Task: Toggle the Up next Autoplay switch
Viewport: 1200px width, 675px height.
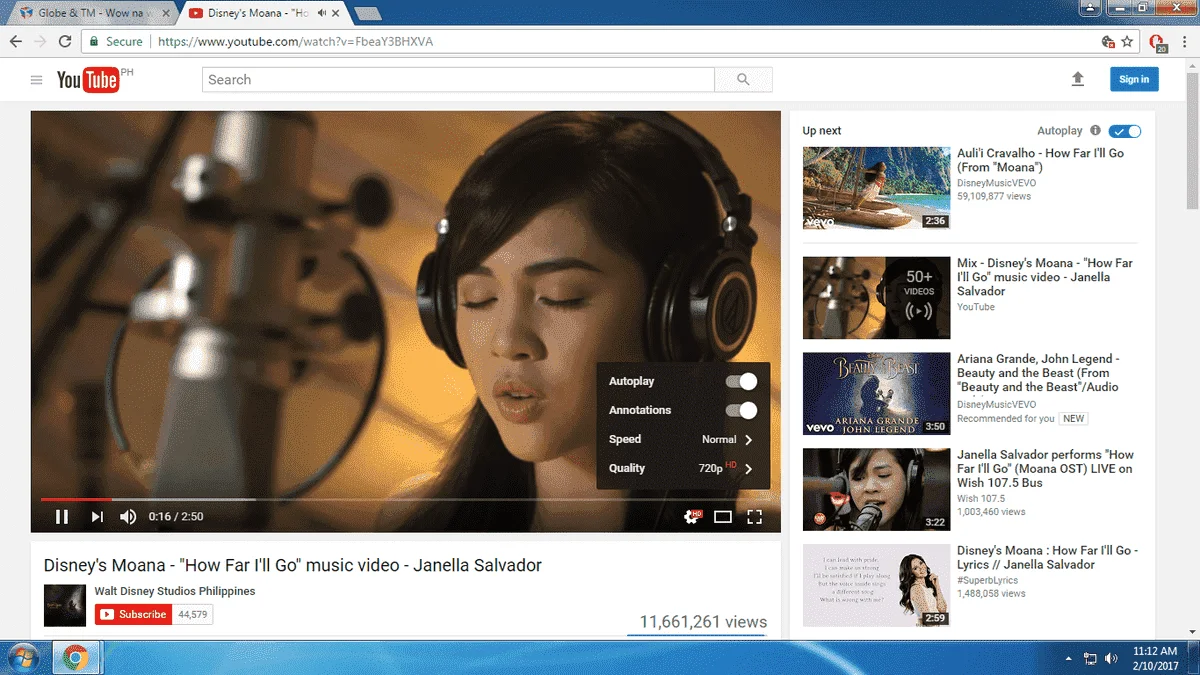Action: pos(1125,131)
